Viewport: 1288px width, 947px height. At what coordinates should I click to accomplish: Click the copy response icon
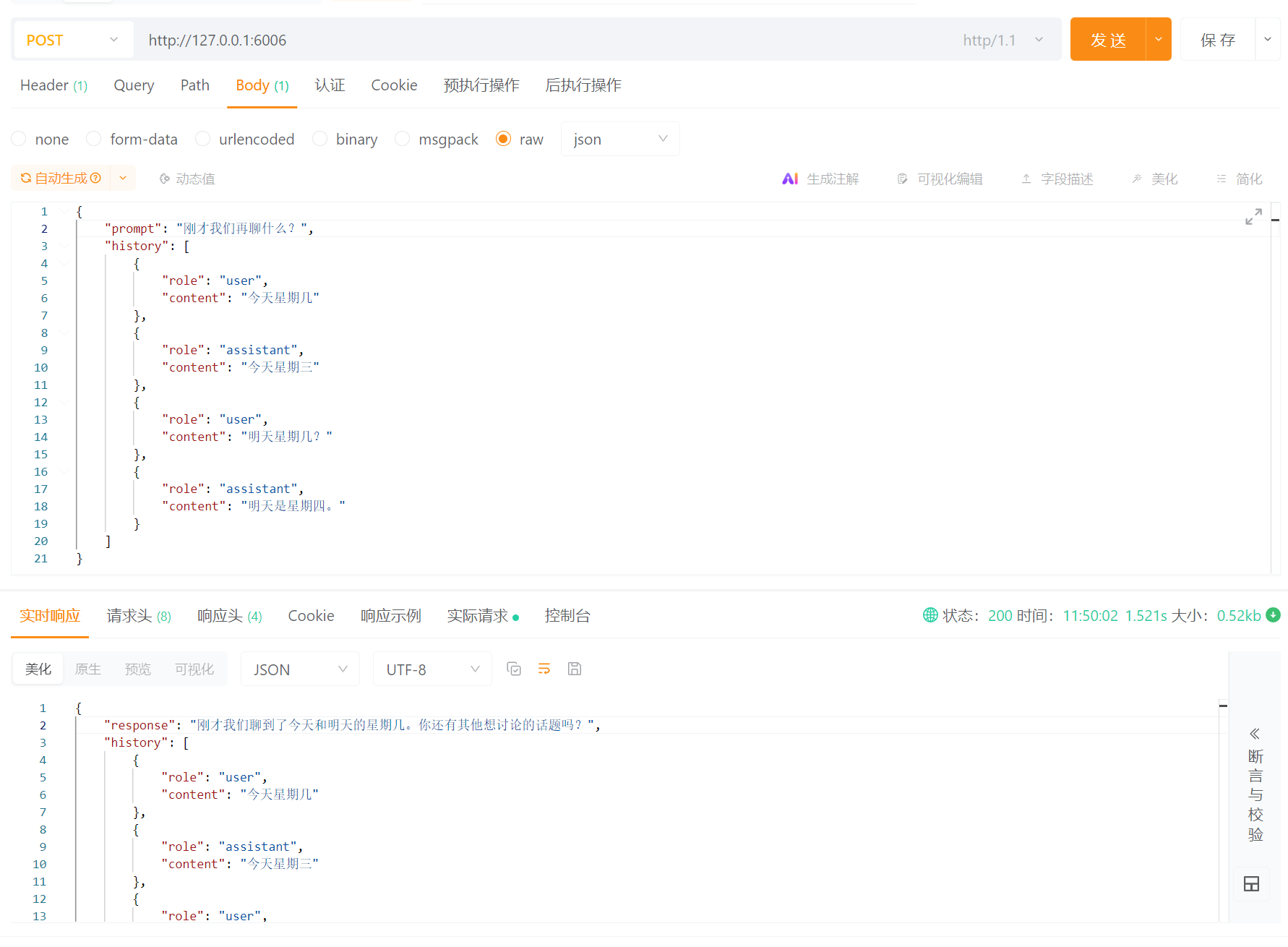point(514,669)
